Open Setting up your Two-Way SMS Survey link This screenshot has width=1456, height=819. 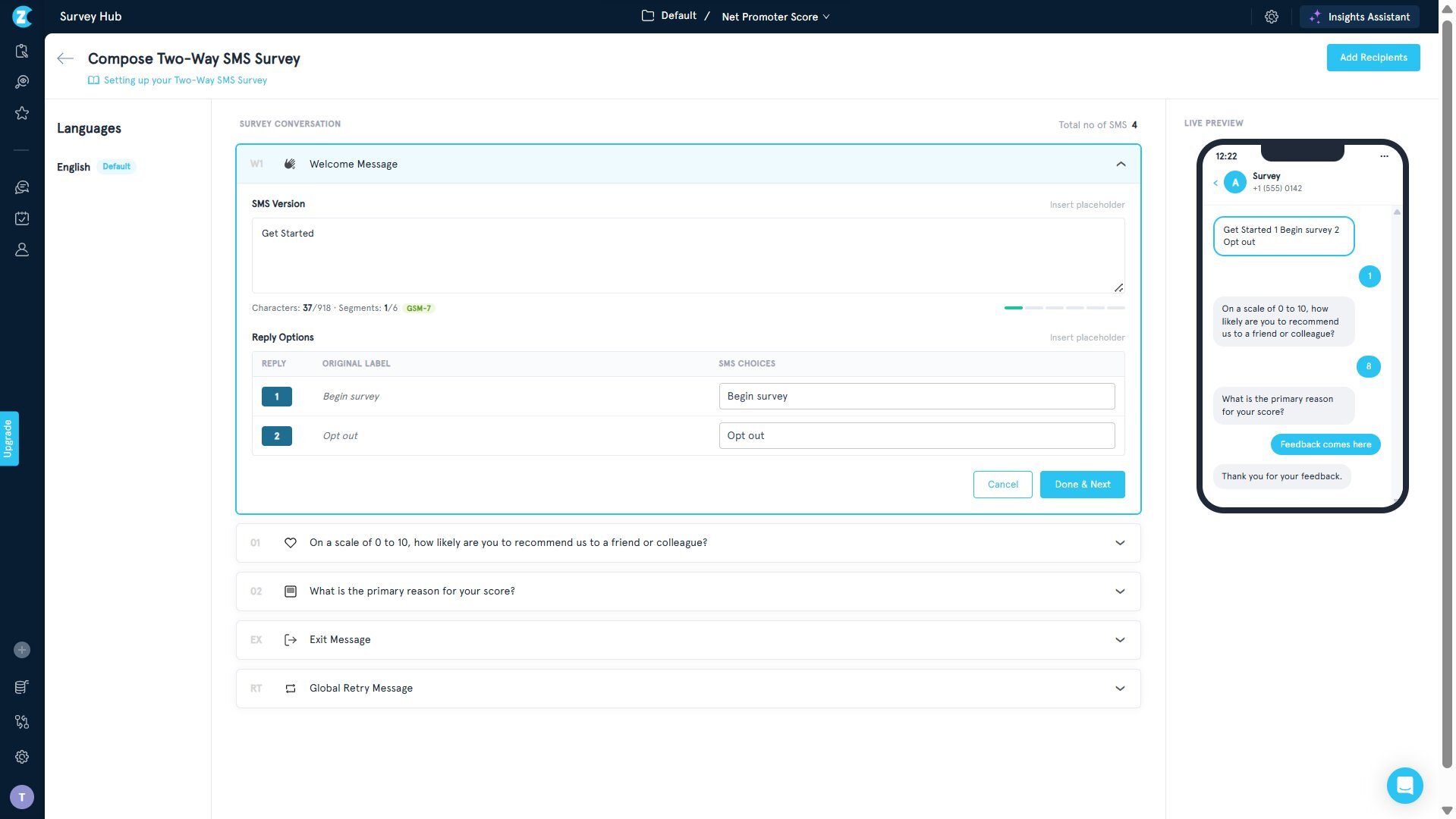[185, 80]
